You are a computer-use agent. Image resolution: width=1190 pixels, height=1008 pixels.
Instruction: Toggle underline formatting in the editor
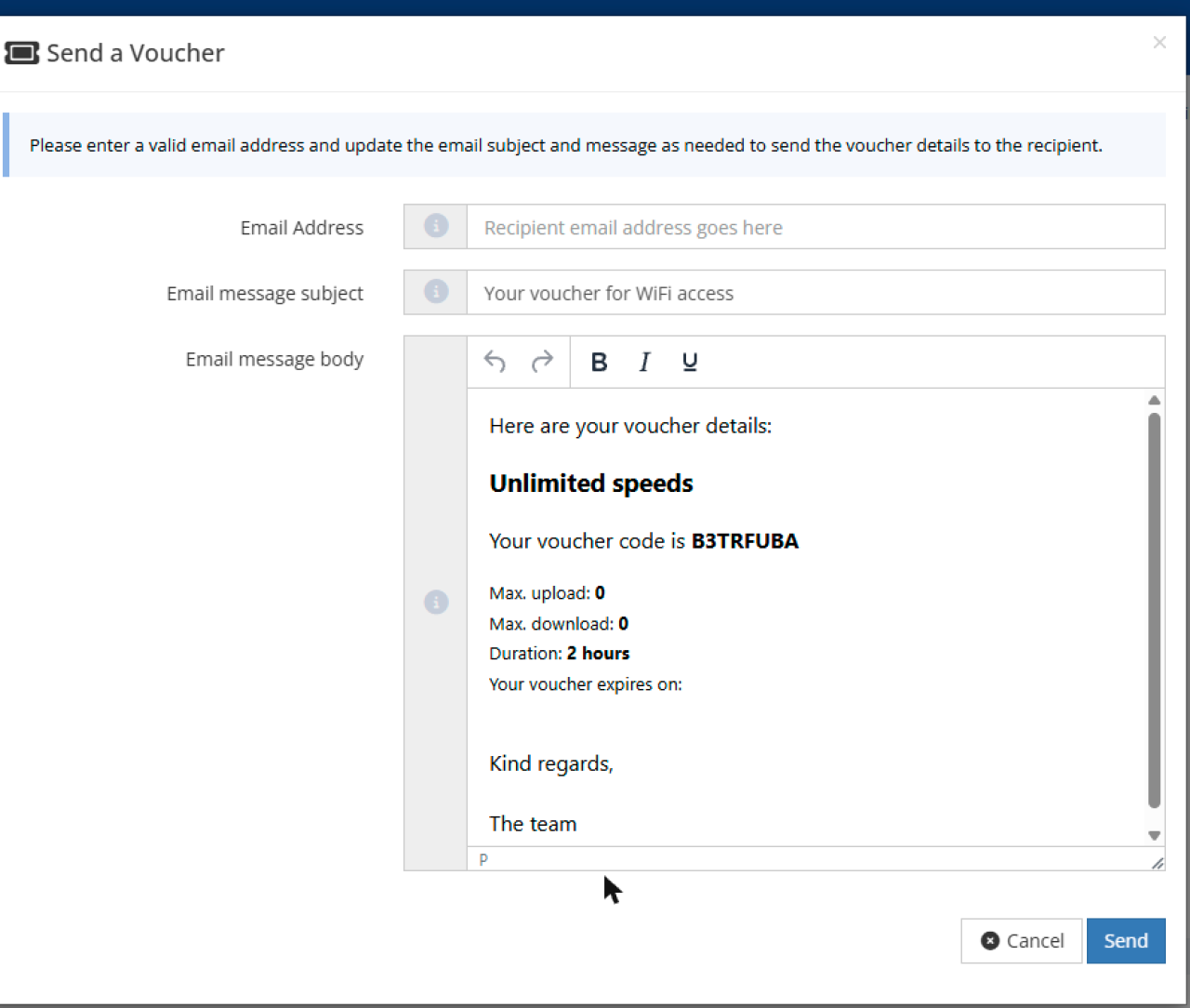click(690, 362)
